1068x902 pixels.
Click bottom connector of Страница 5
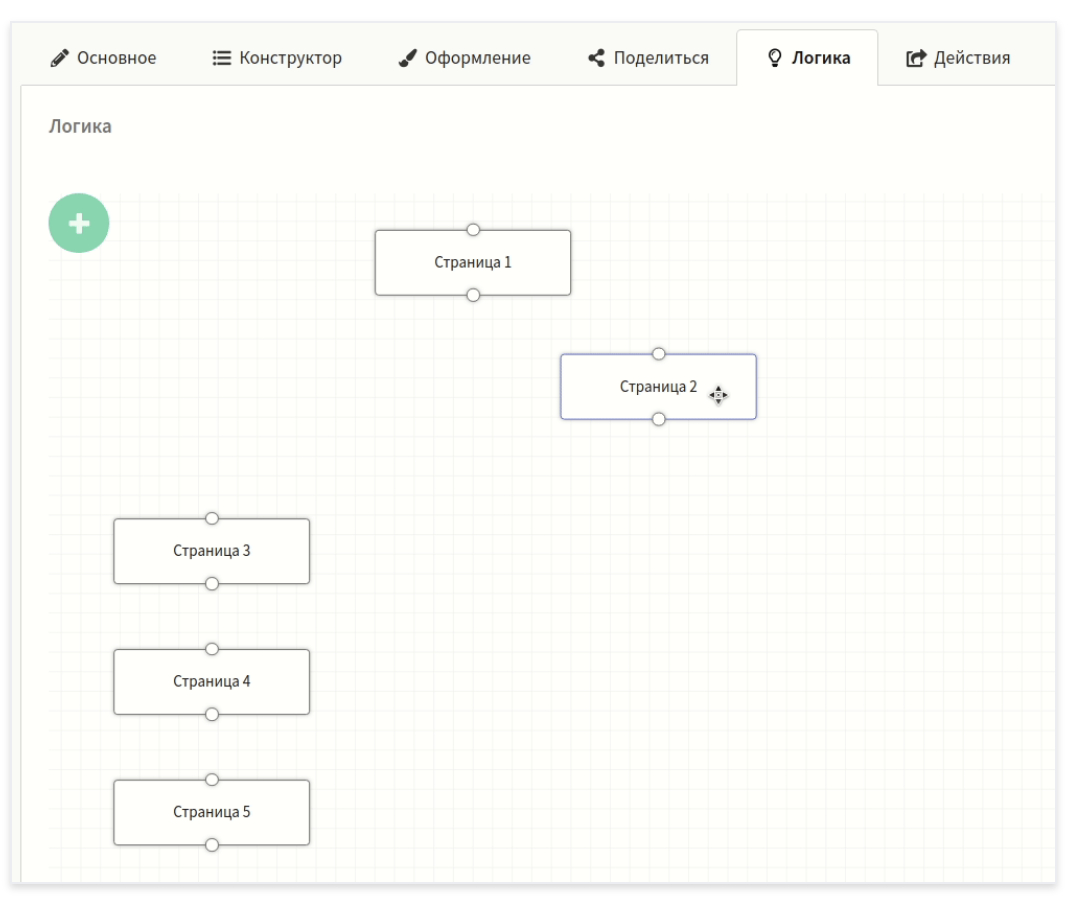(x=211, y=845)
